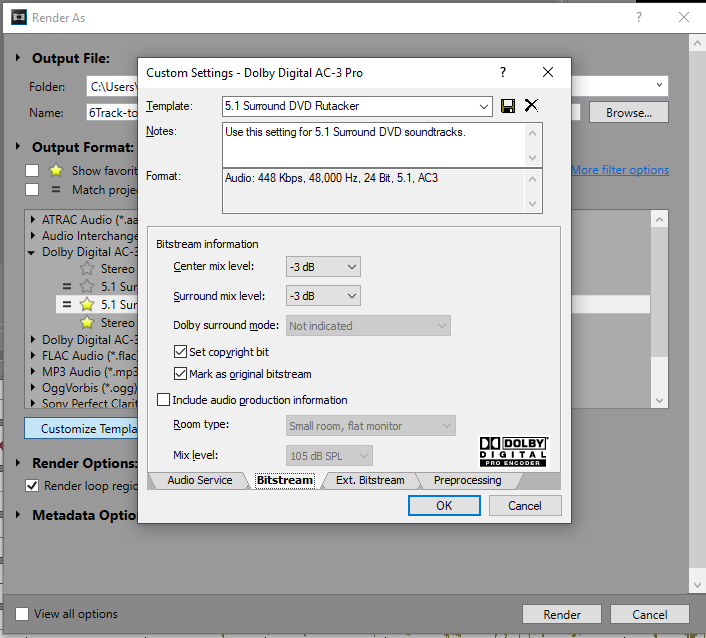706x638 pixels.
Task: Collapse Dolby Digital AC-3 tree item
Action: 32,253
